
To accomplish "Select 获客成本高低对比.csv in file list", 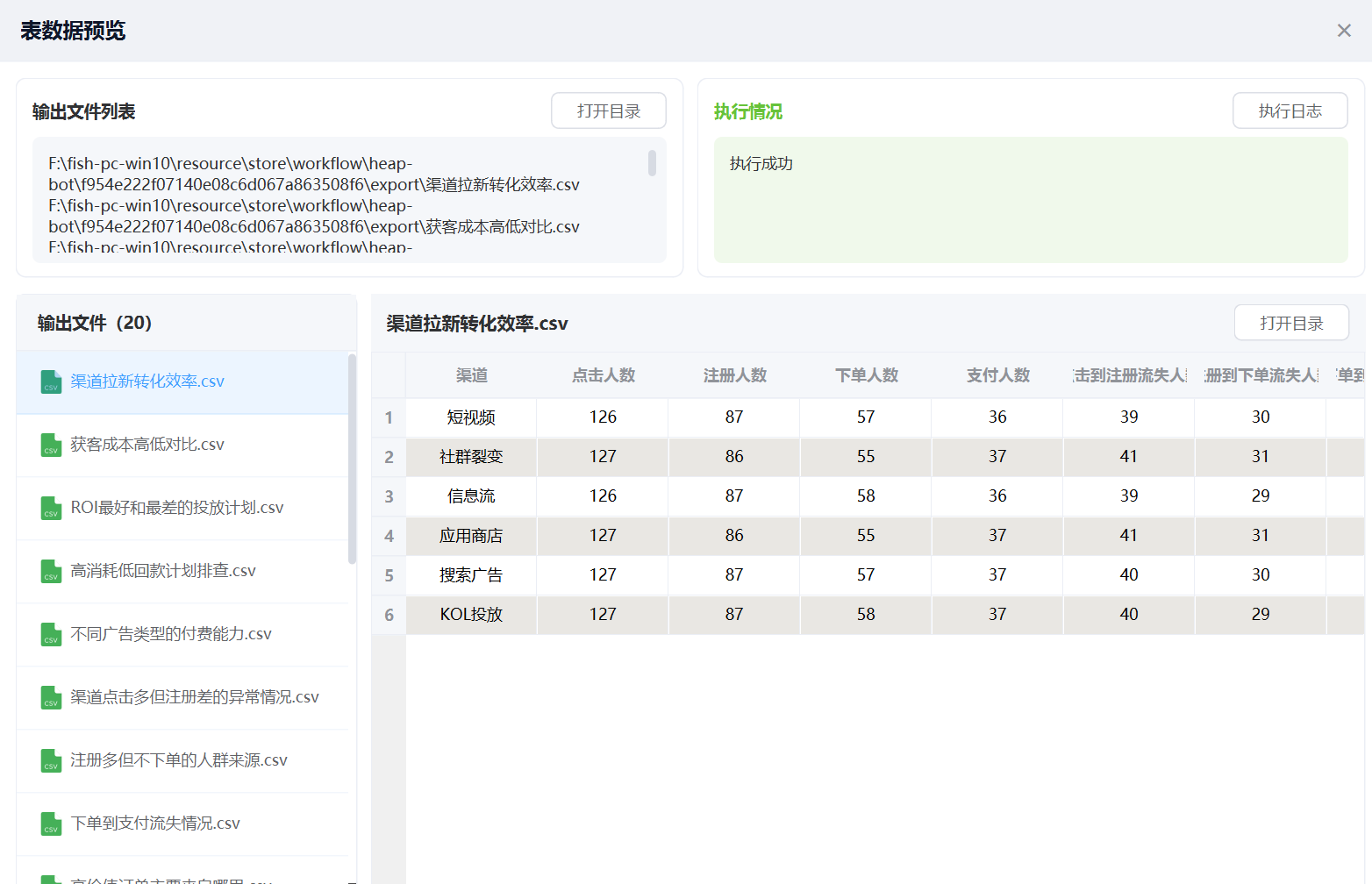I will pos(147,445).
